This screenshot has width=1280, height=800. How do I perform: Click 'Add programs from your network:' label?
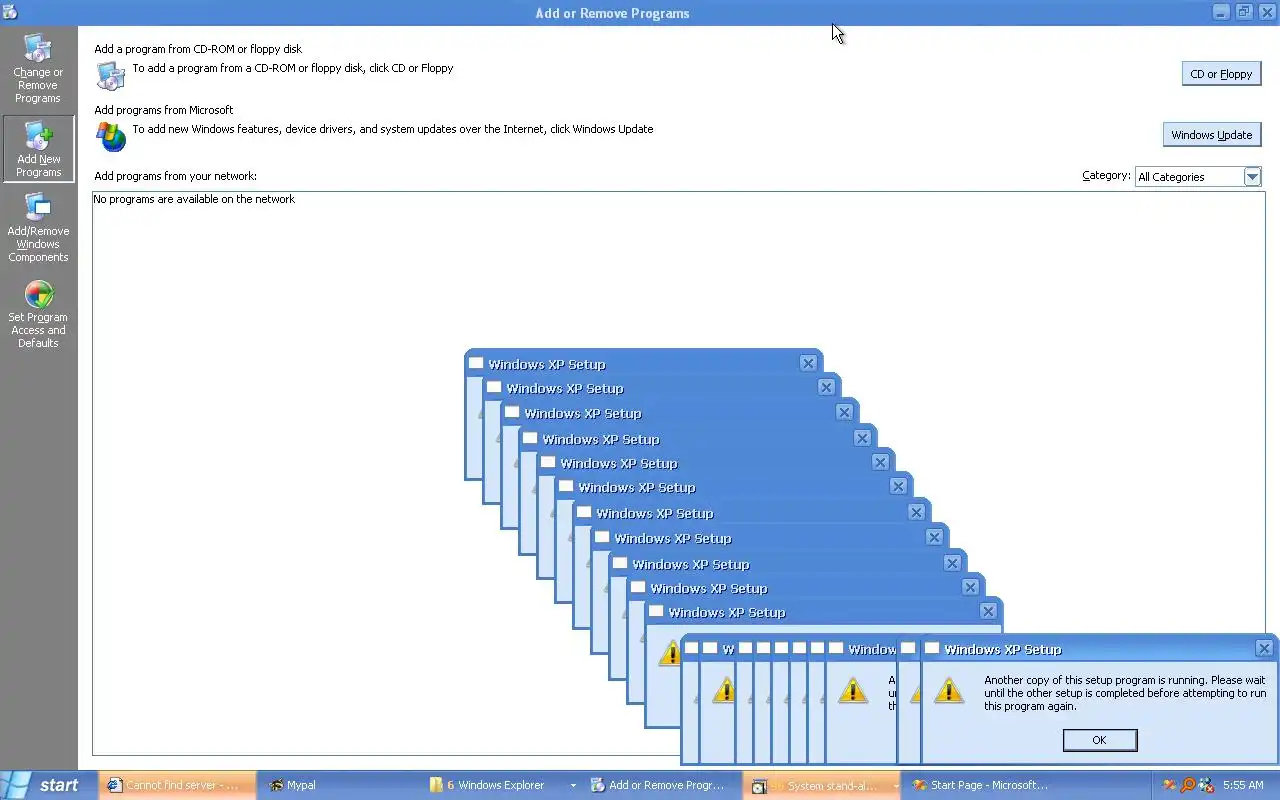point(175,176)
